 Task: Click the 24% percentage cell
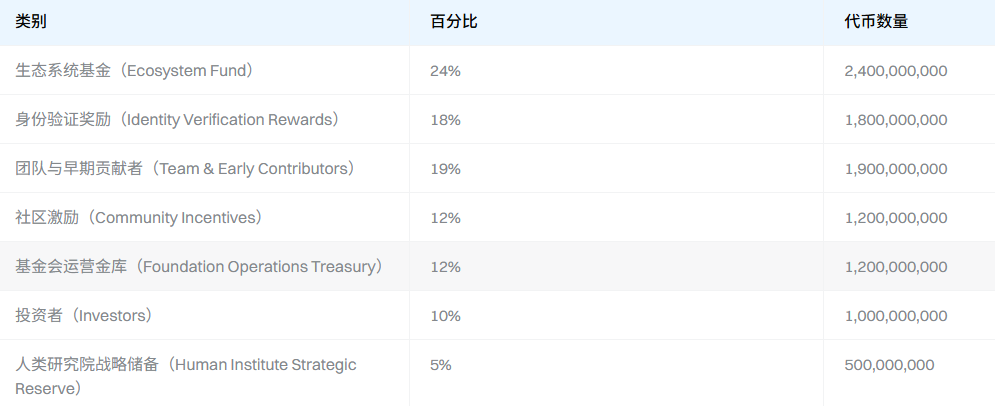(445, 71)
